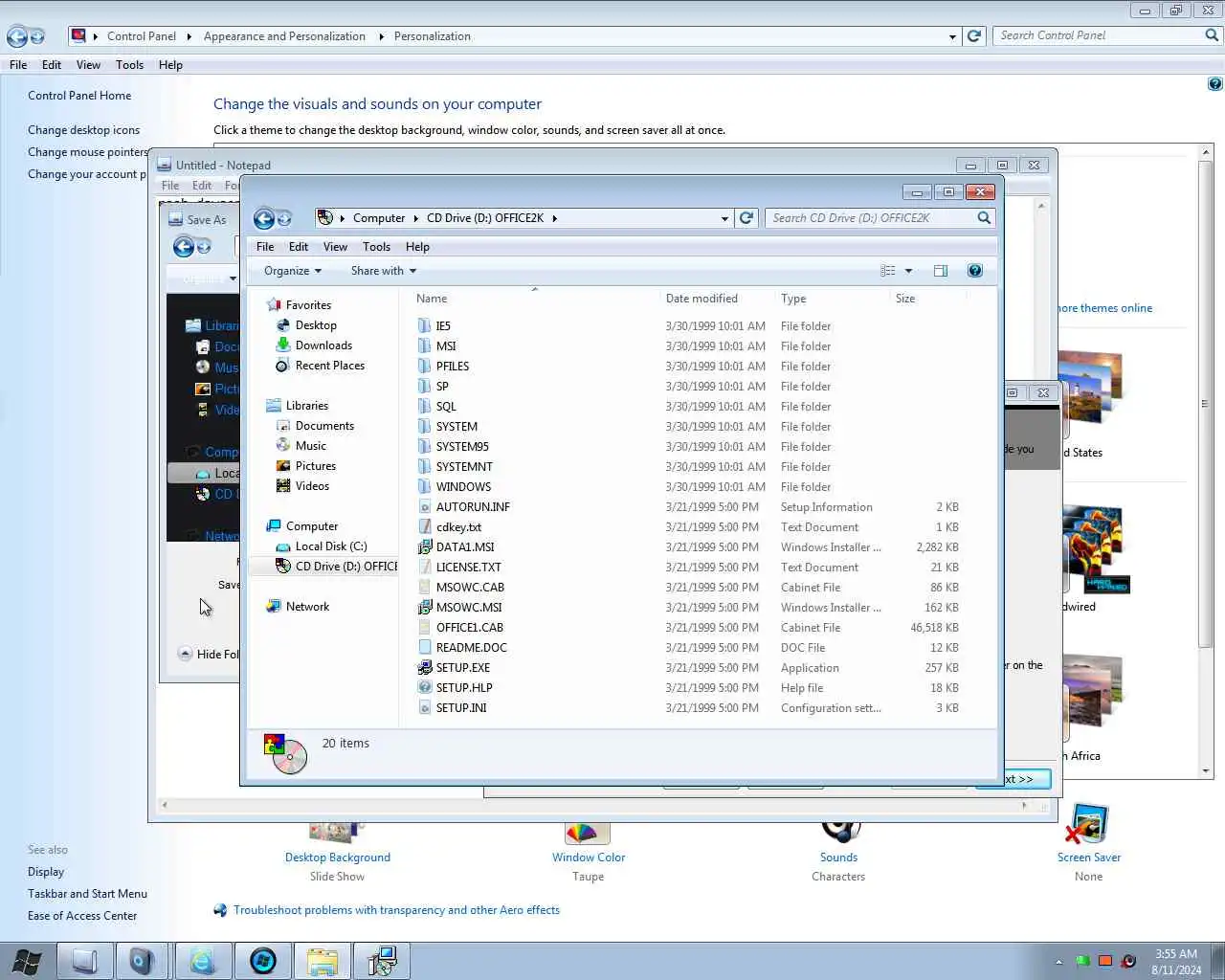Click the Explorer help icon
The width and height of the screenshot is (1225, 980).
tap(974, 271)
